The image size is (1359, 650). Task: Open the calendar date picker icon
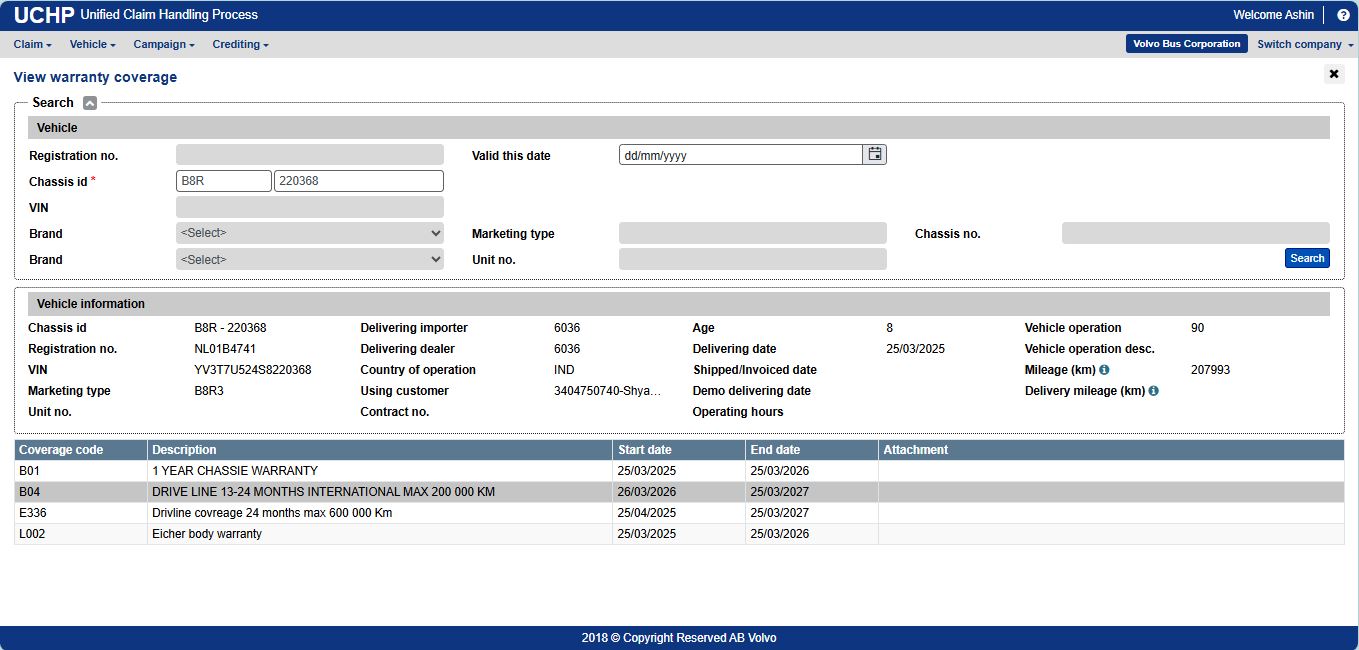[x=875, y=155]
